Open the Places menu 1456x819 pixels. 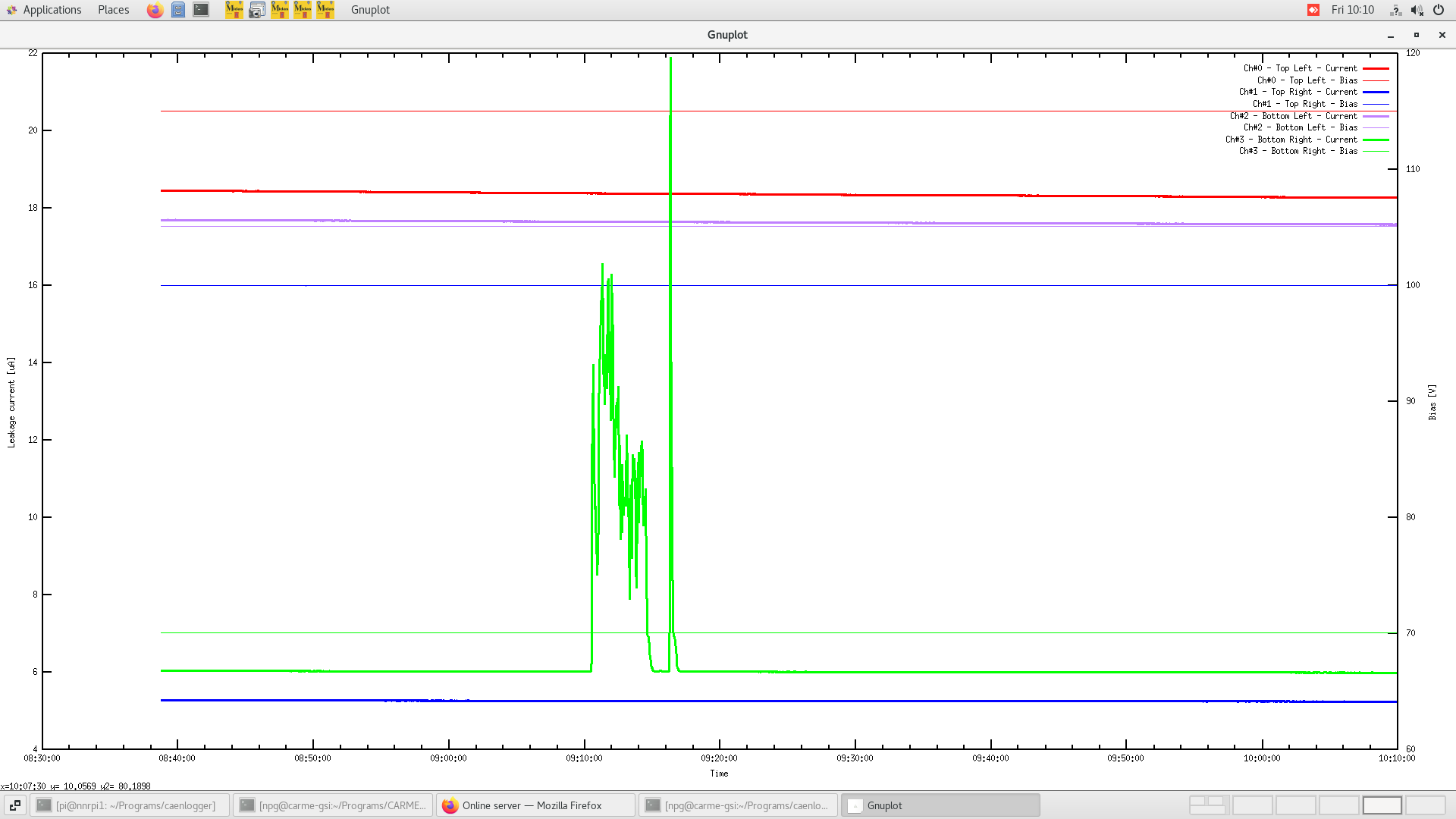(112, 10)
